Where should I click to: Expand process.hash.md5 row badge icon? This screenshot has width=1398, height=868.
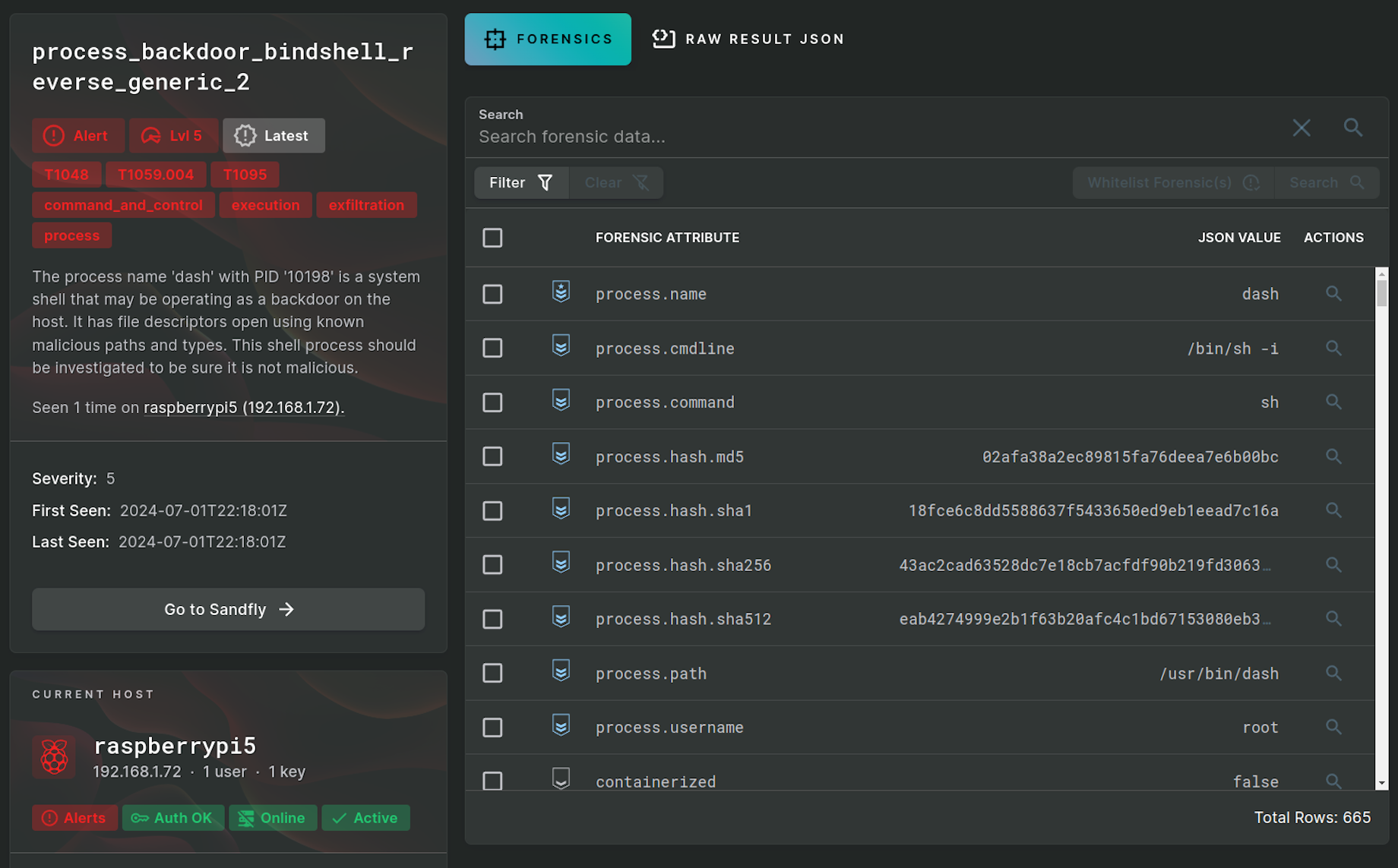pos(561,455)
